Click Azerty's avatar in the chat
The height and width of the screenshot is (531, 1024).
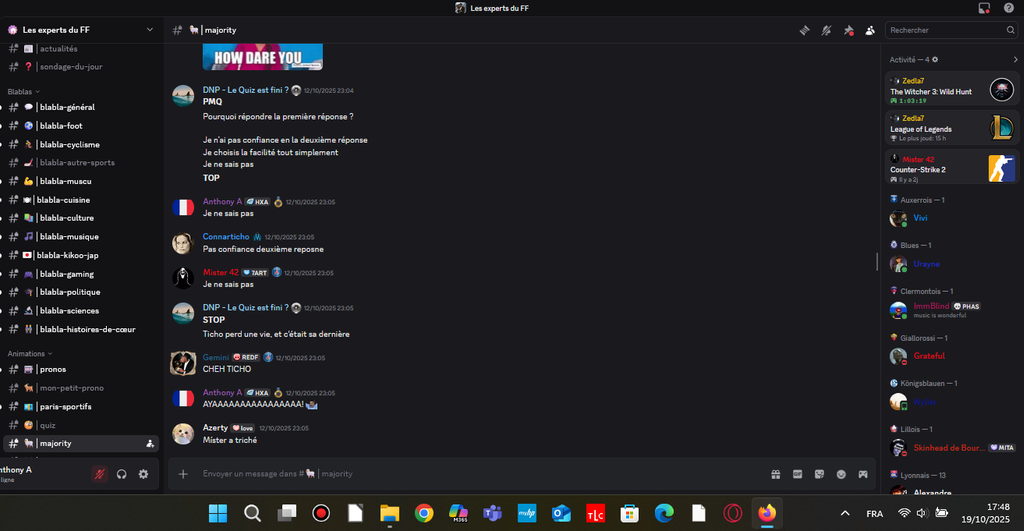pyautogui.click(x=183, y=434)
